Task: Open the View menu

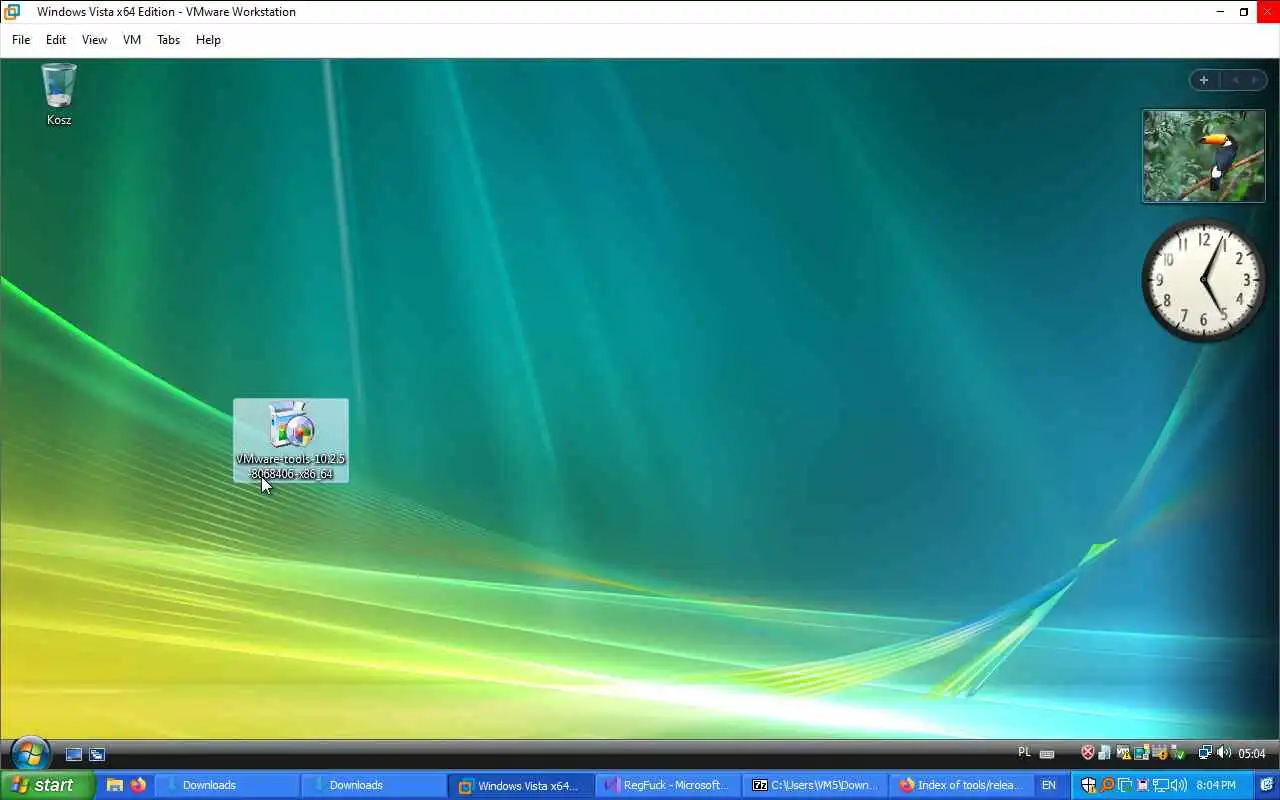Action: [x=94, y=40]
